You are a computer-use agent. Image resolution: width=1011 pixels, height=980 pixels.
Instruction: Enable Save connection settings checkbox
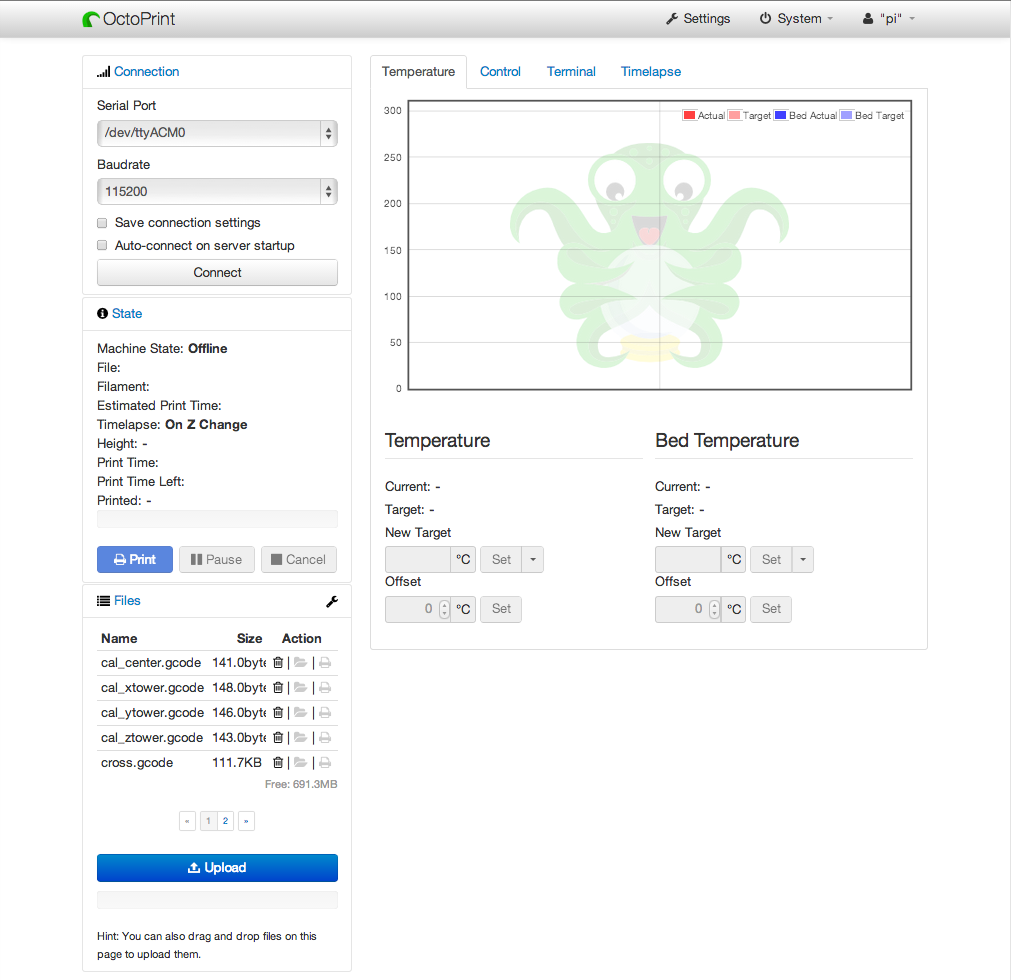(102, 223)
